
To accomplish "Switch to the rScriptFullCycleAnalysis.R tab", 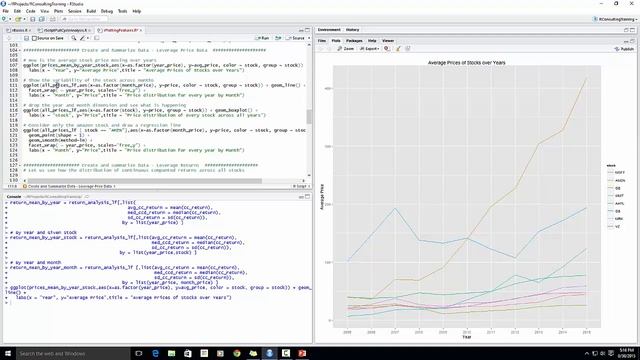I will pyautogui.click(x=64, y=30).
